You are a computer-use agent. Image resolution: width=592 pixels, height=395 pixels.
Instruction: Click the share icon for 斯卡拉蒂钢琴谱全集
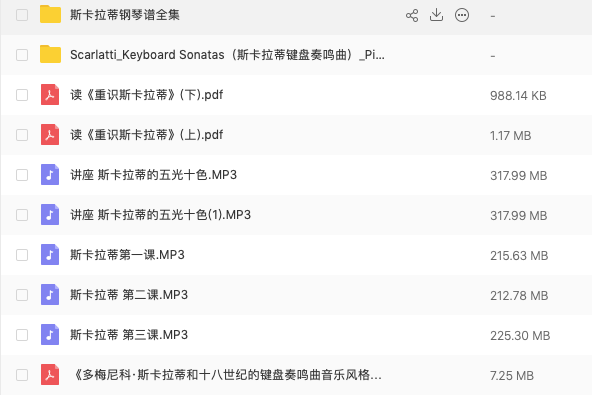click(x=412, y=15)
